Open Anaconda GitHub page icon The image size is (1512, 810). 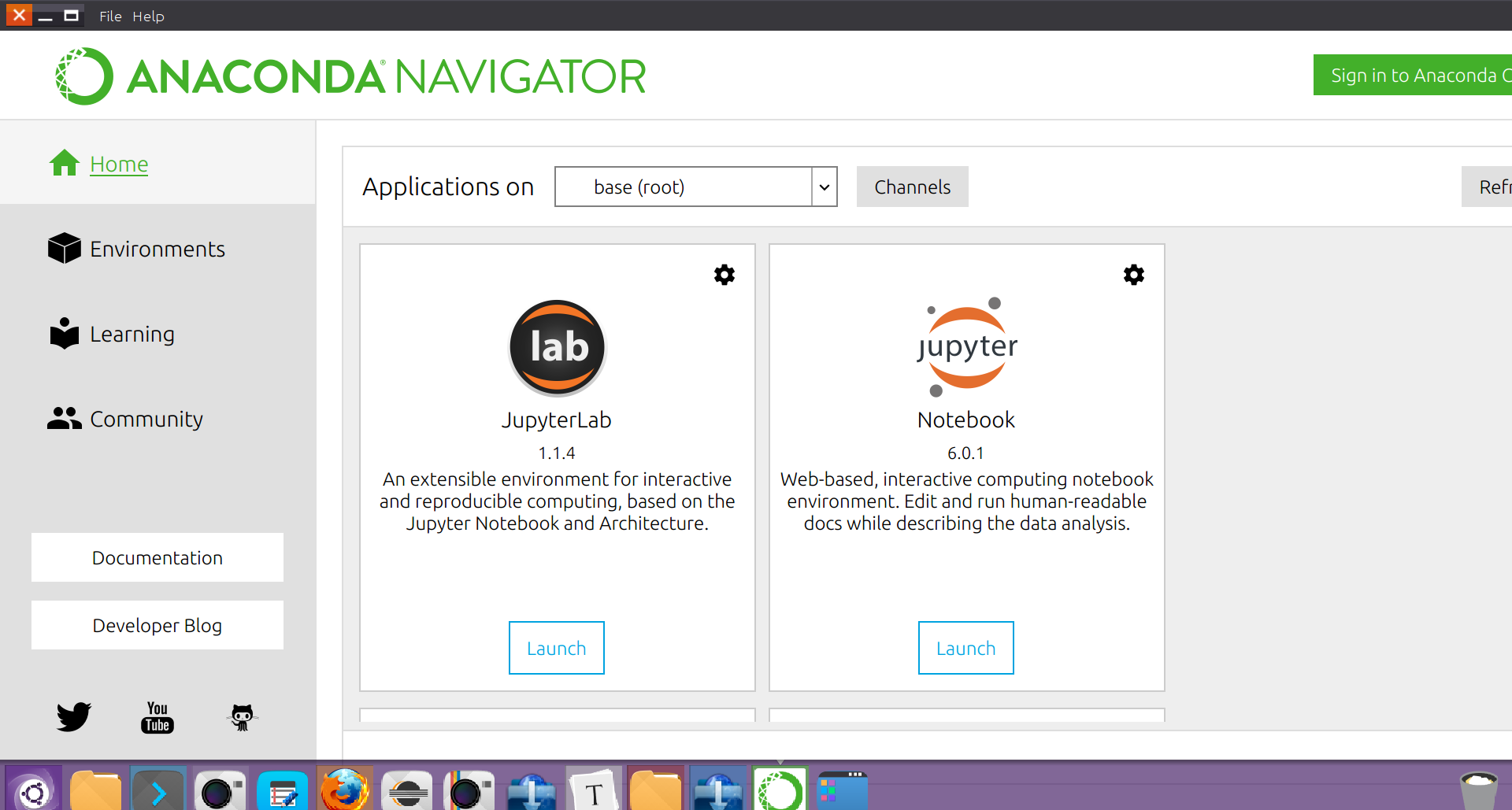coord(242,717)
